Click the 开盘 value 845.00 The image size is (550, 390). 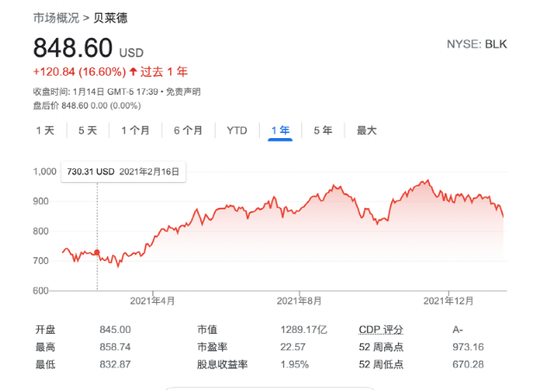coord(115,330)
